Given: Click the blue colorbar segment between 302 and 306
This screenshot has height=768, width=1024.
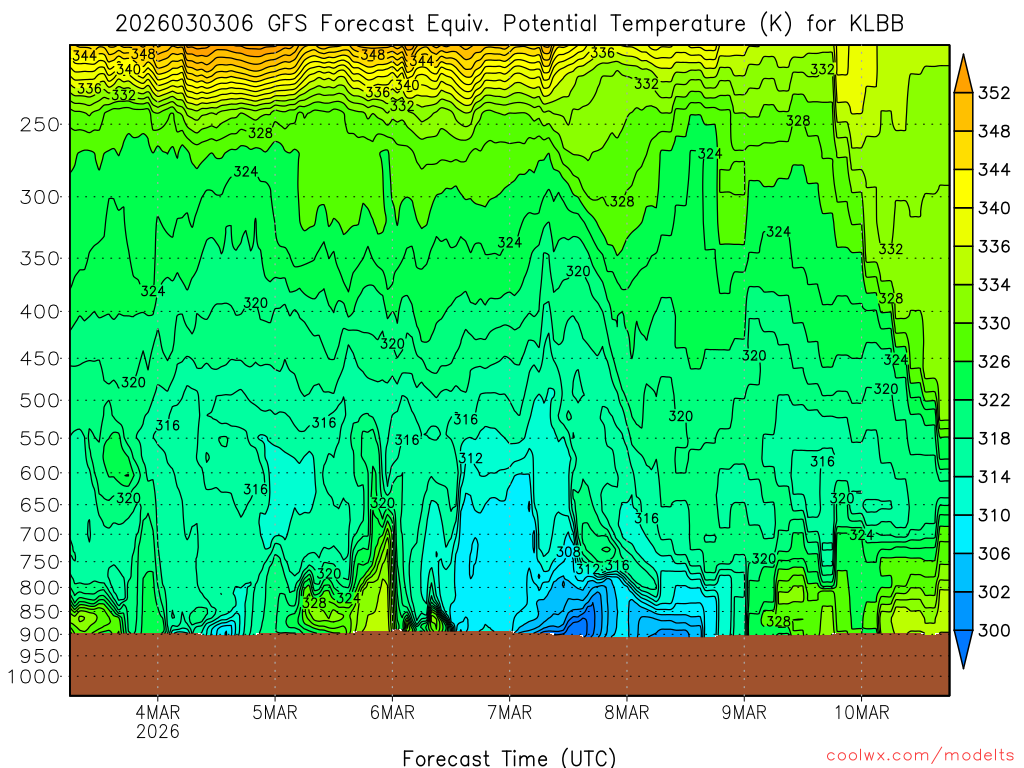Looking at the screenshot, I should 963,573.
